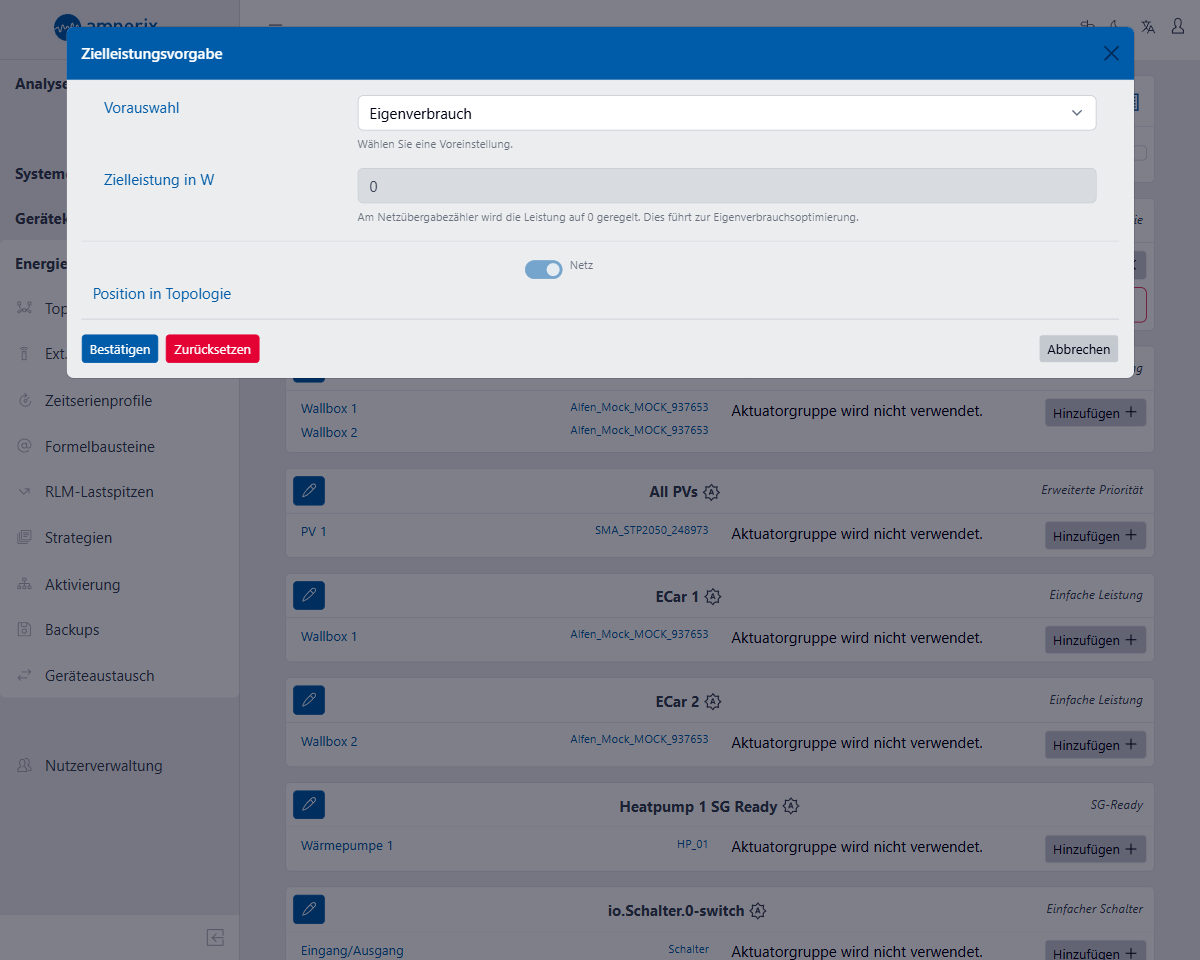Toggle the Netz switch off
1200x960 pixels.
click(x=544, y=269)
